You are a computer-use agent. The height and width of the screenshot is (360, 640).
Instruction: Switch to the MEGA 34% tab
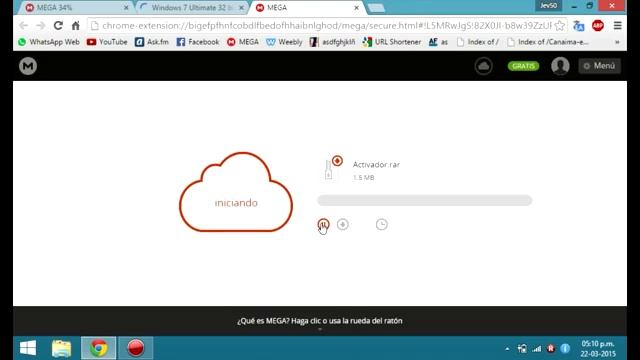click(x=73, y=8)
